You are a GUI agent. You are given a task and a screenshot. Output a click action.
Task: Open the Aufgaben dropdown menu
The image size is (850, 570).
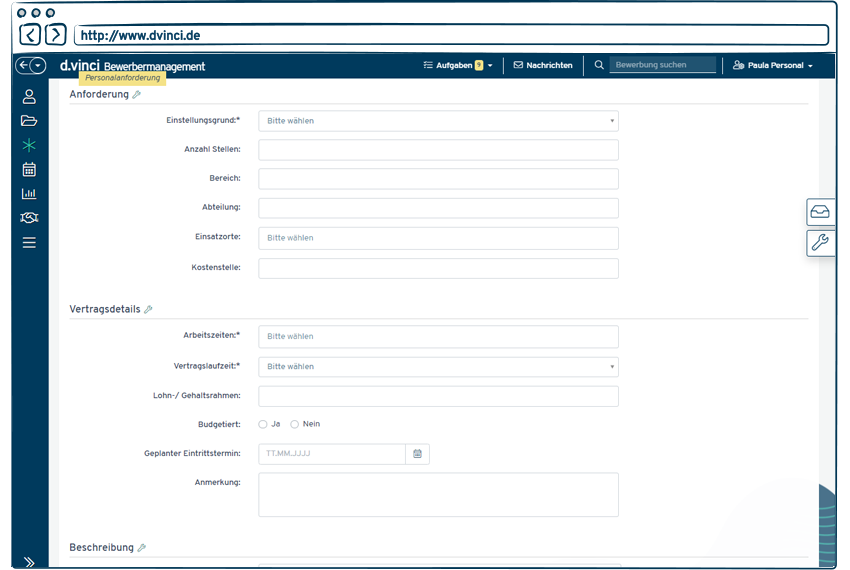458,65
